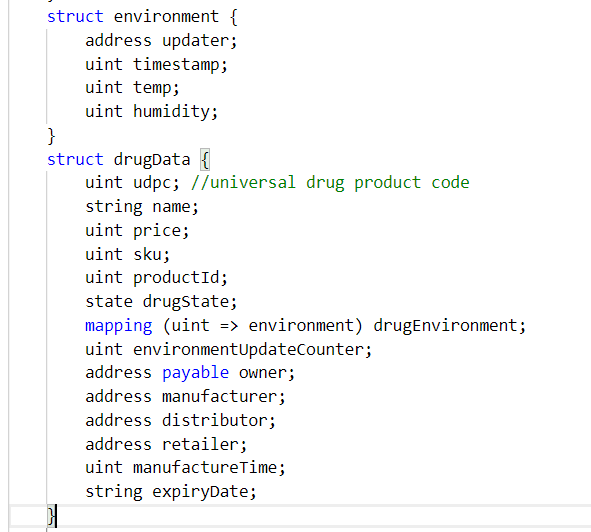The width and height of the screenshot is (591, 532).
Task: Click 'uint manufactureTime;' line
Action: [185, 468]
